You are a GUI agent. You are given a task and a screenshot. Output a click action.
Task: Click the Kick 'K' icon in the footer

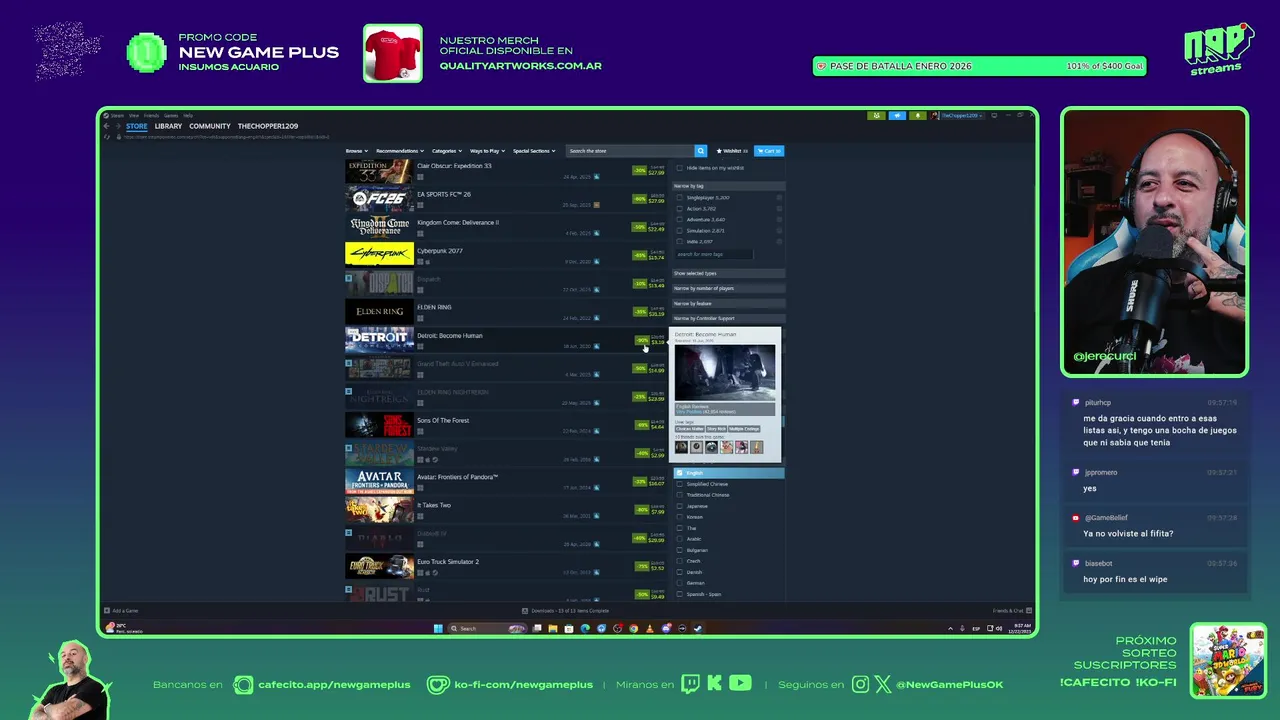point(714,684)
